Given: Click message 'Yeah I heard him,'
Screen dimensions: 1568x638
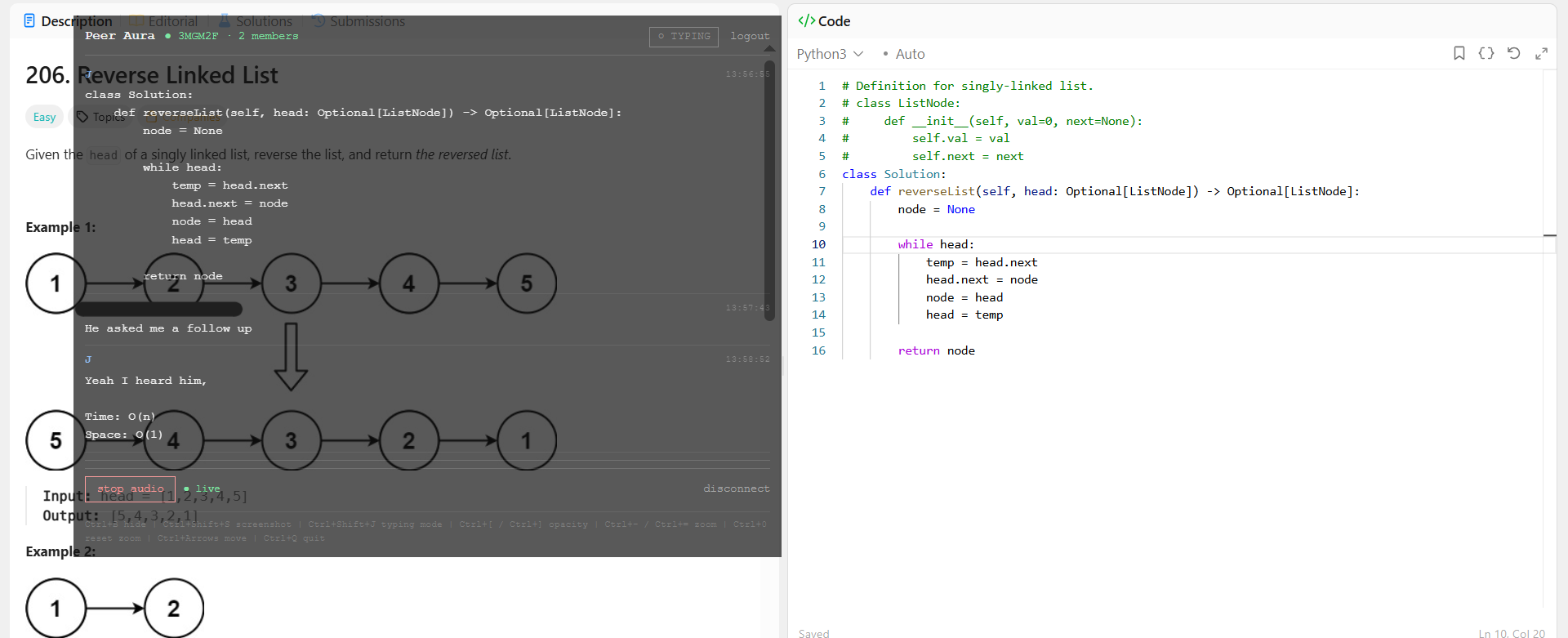Looking at the screenshot, I should click(145, 381).
